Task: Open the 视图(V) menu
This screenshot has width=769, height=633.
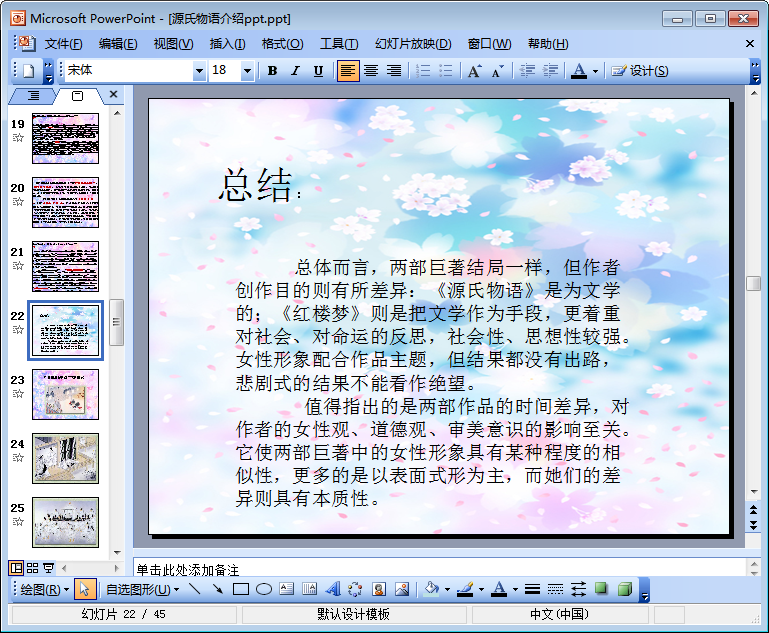Action: point(173,44)
